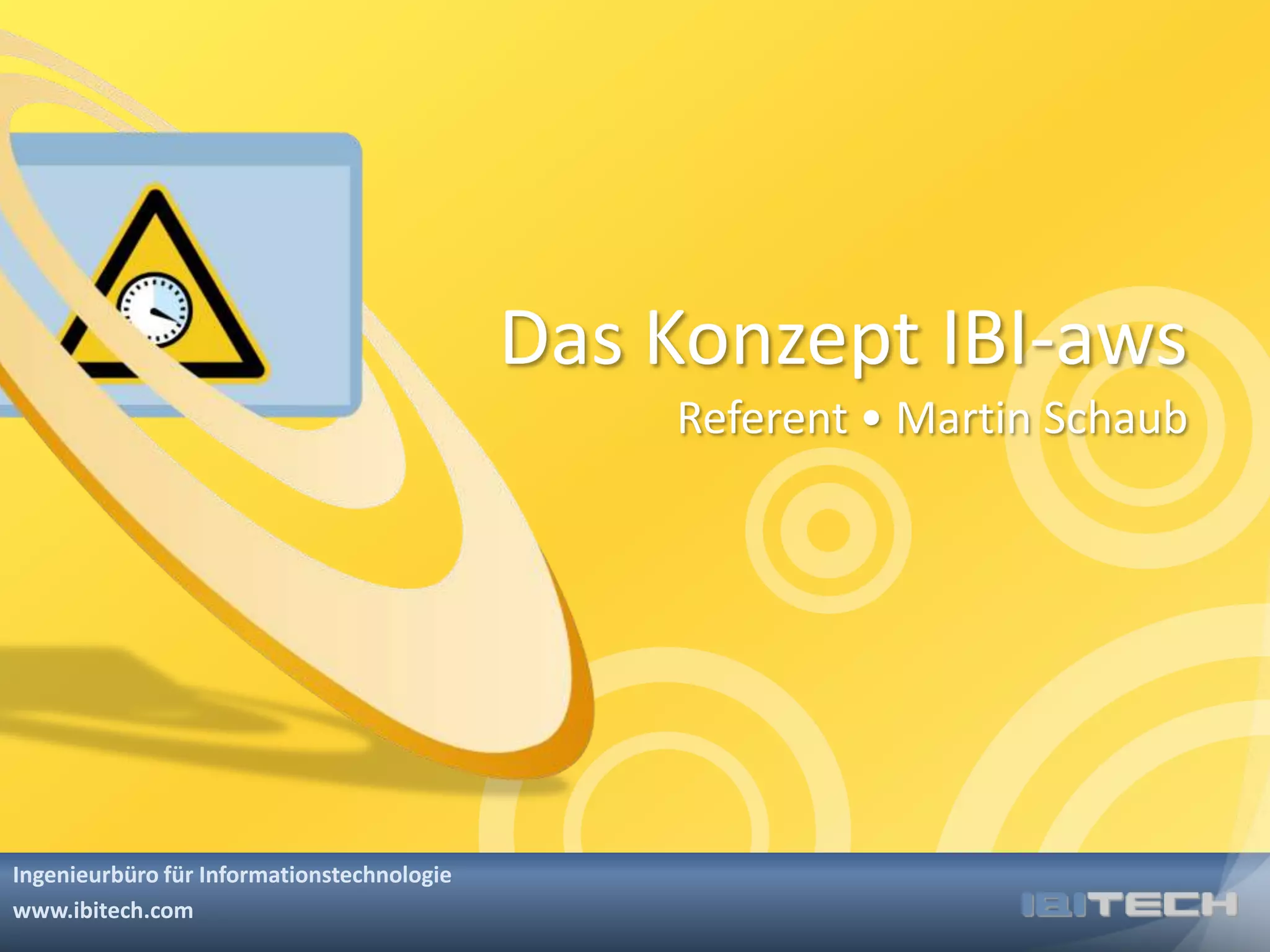The image size is (1270, 952).
Task: Click the small concentric circles target in center
Action: pos(828,531)
